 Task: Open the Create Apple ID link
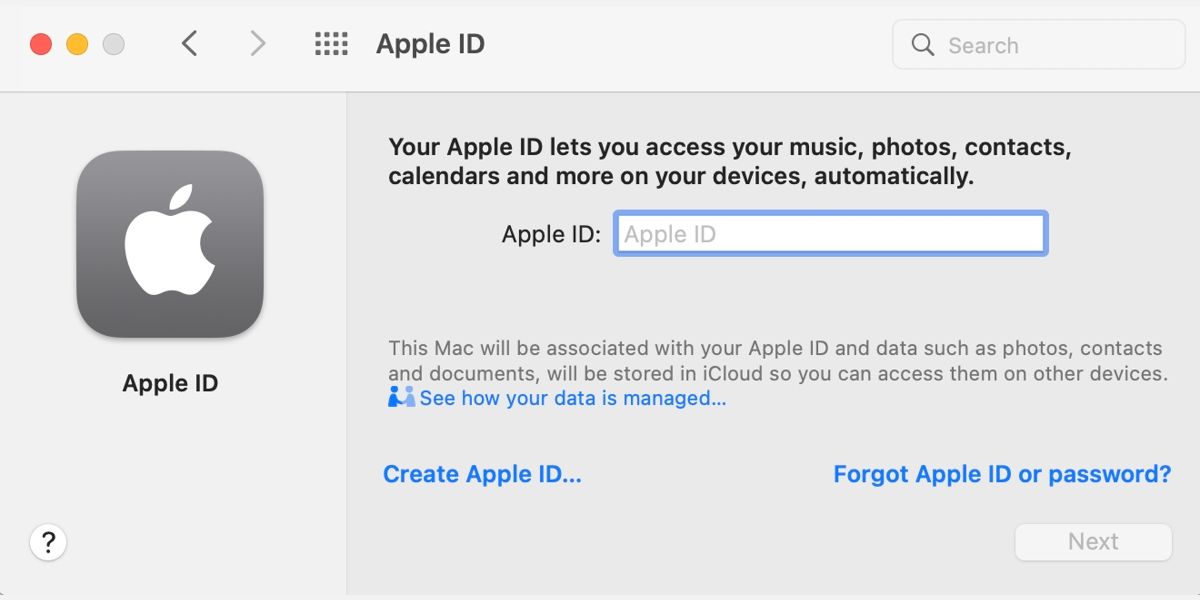coord(482,473)
